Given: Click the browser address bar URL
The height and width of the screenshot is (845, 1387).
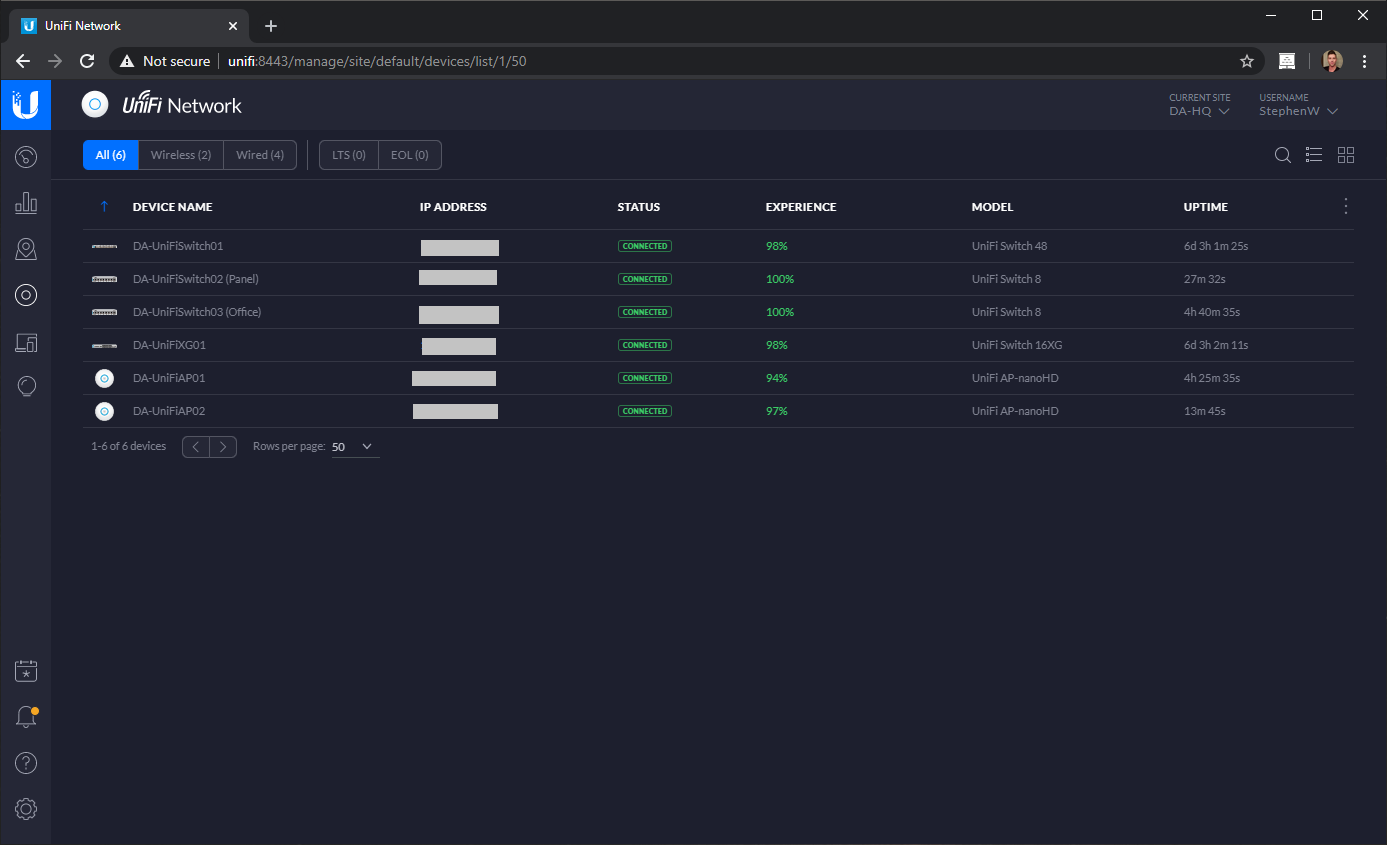Looking at the screenshot, I should click(377, 61).
